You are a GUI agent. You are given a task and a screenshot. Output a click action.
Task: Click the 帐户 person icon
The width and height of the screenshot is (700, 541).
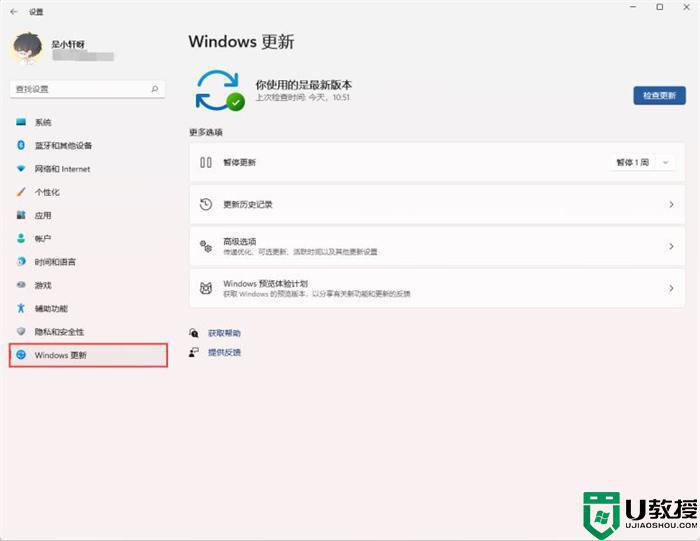21,238
